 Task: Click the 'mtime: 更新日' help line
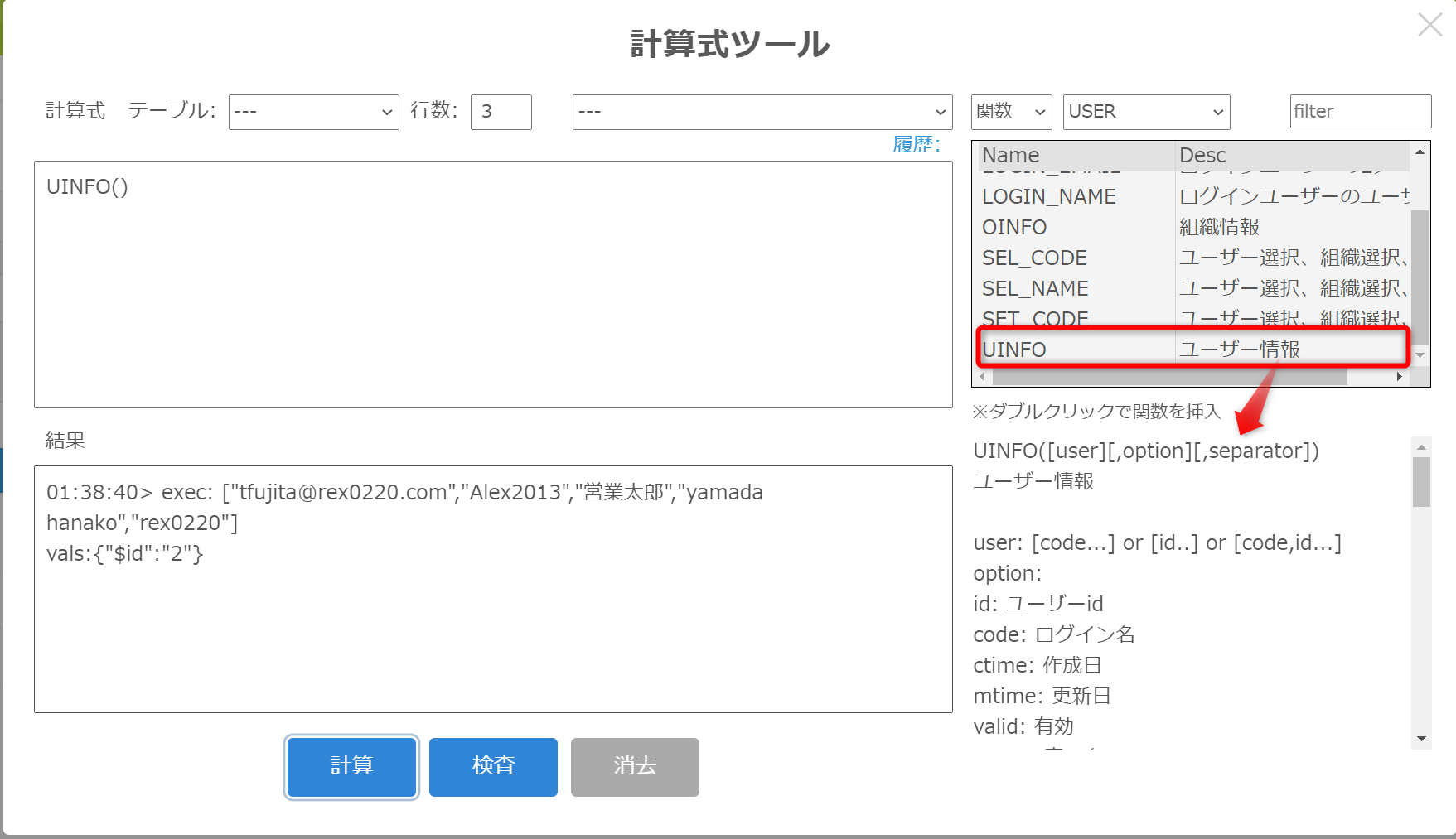[x=1042, y=696]
